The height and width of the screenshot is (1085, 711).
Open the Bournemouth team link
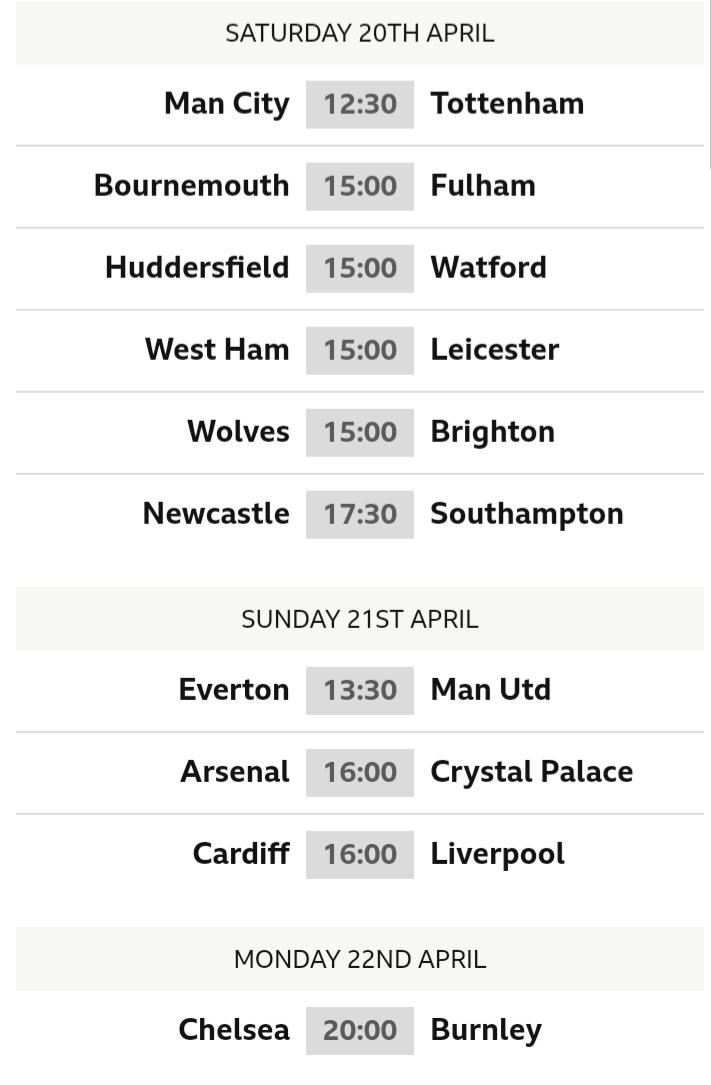pos(192,185)
